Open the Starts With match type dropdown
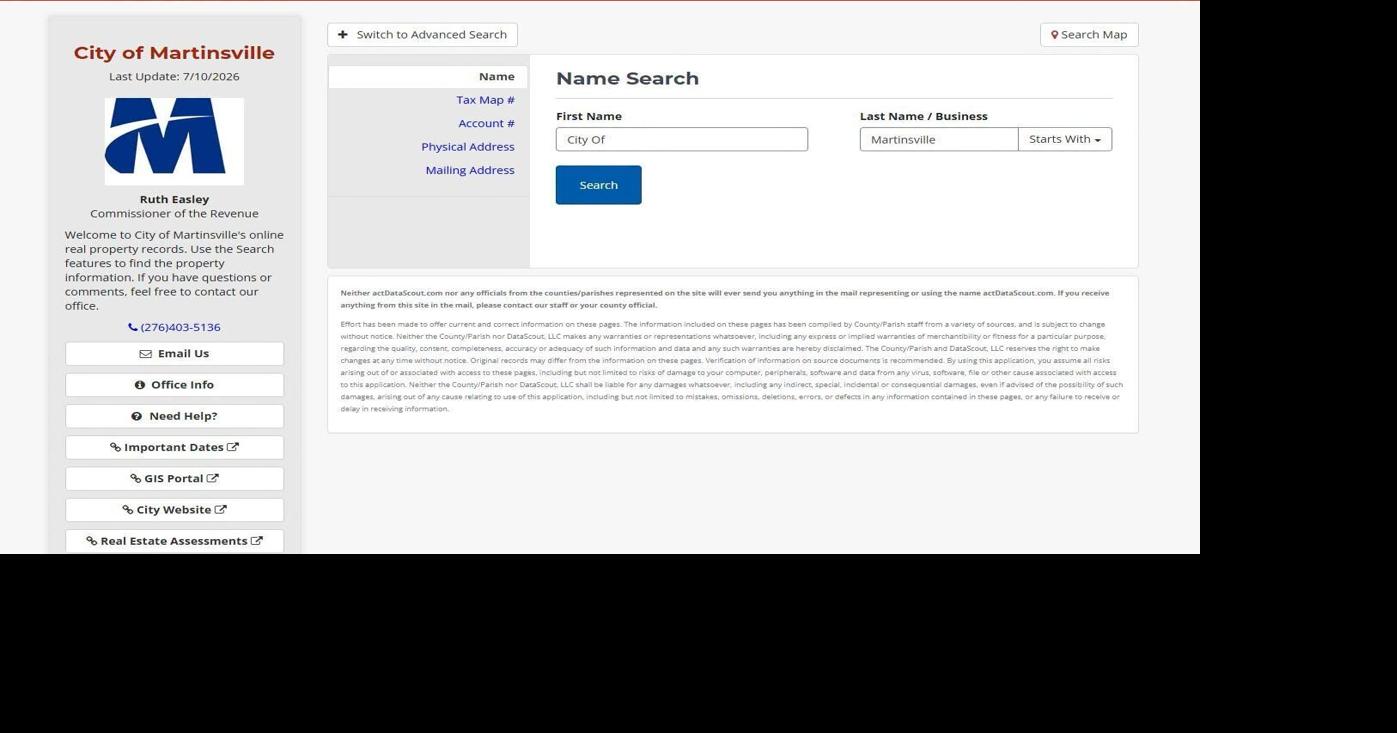This screenshot has height=733, width=1397. (x=1065, y=139)
